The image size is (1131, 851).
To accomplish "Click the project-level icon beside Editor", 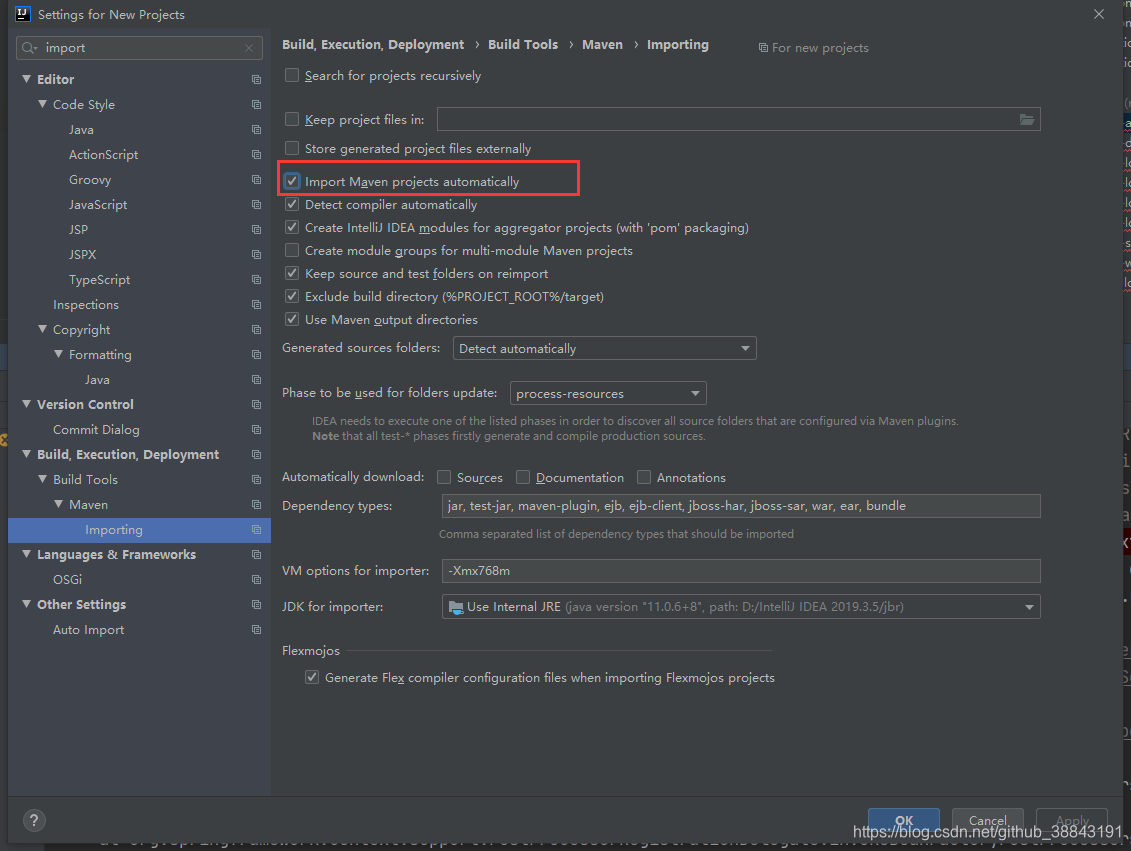I will point(256,79).
